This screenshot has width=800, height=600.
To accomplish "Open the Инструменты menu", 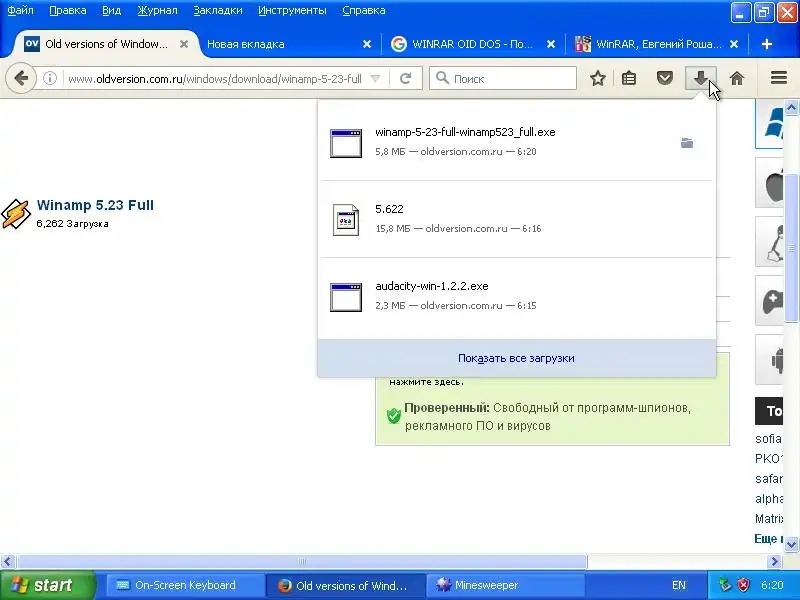I will [x=292, y=11].
